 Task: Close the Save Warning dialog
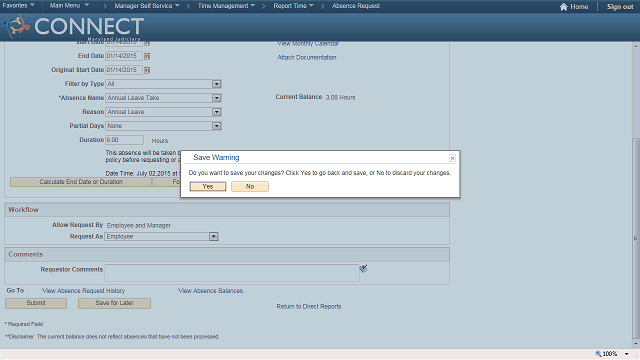click(x=452, y=158)
